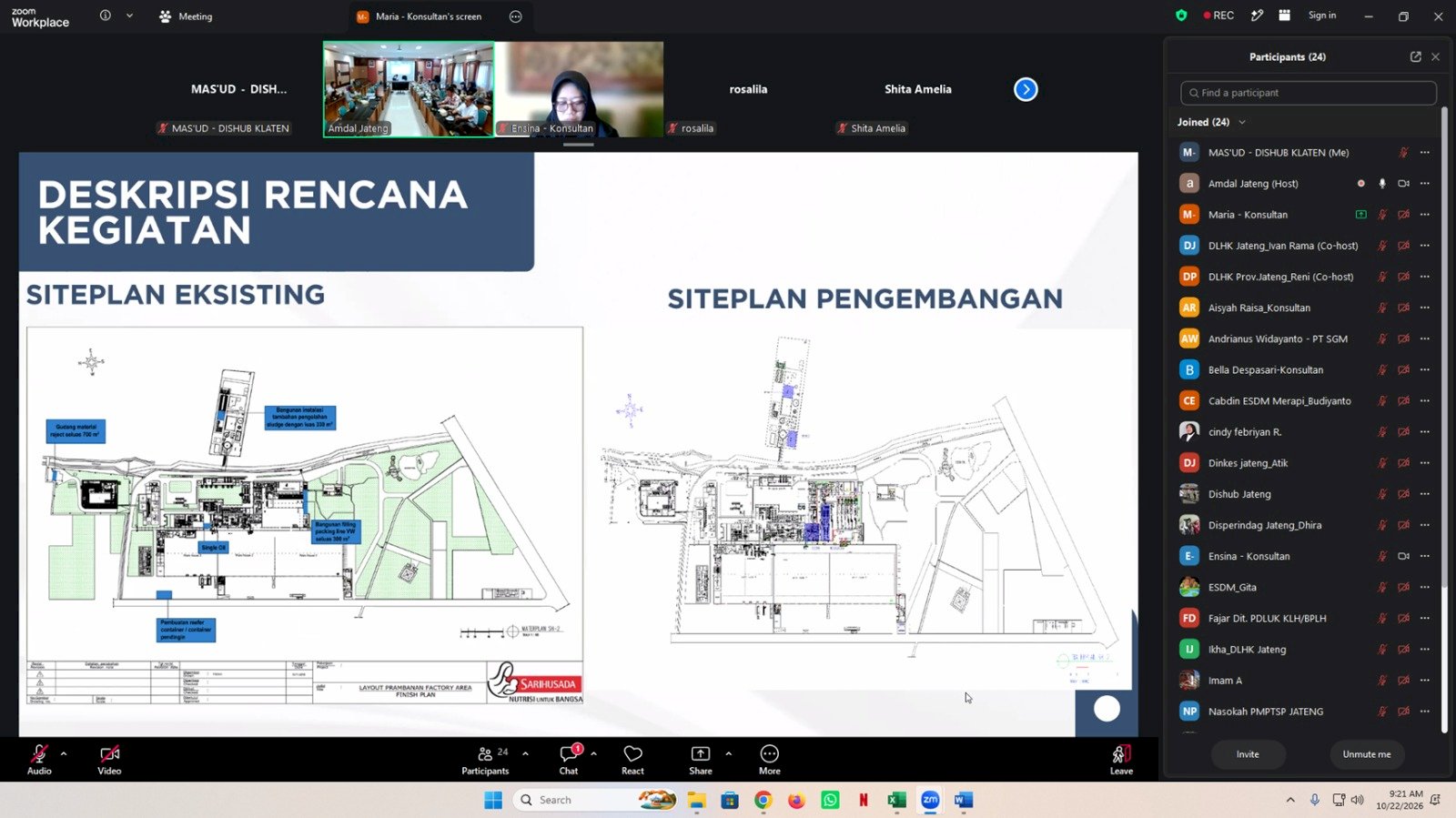
Task: Open the Meeting tab at top
Action: [x=187, y=16]
